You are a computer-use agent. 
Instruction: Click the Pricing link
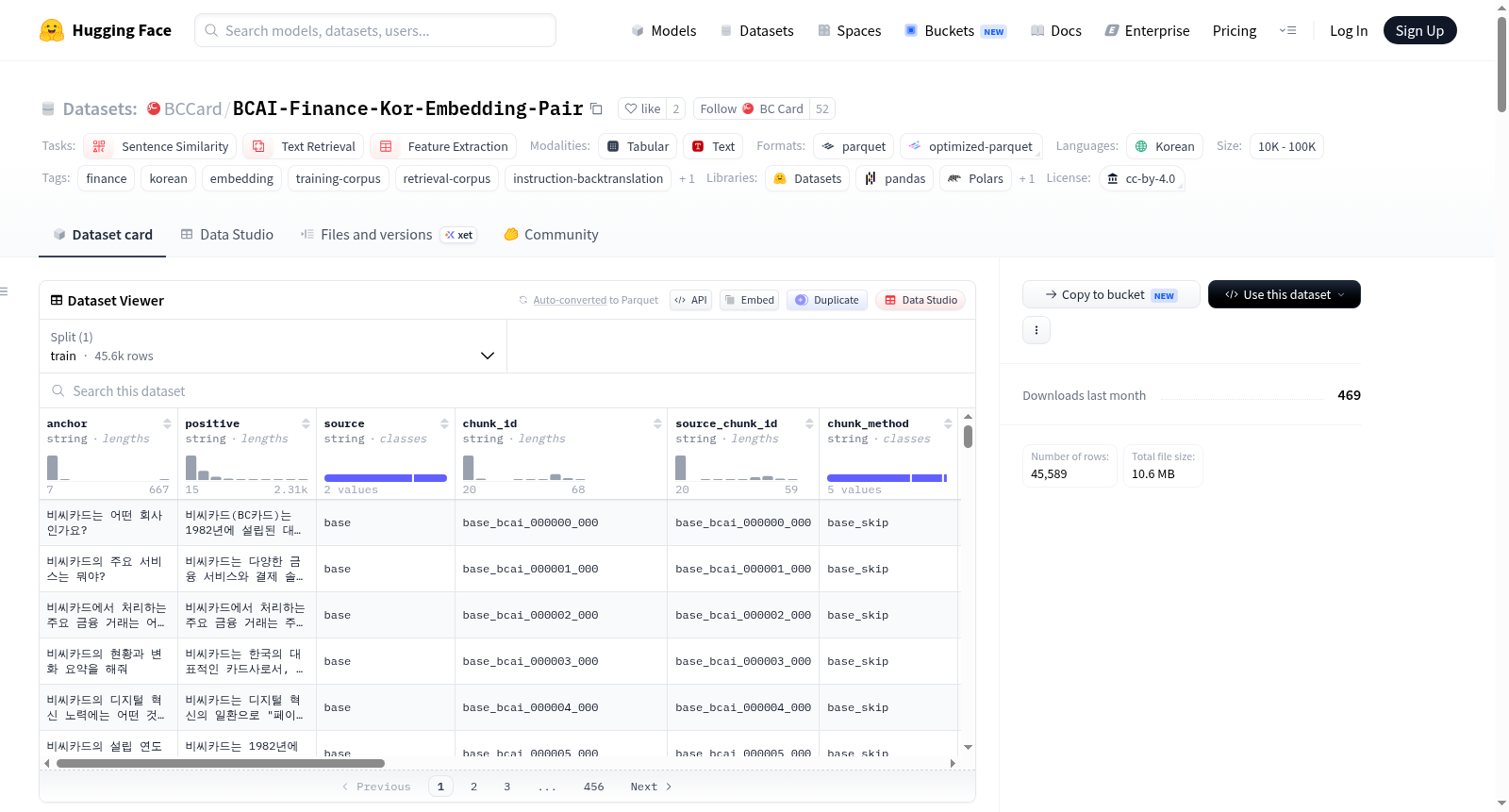point(1235,30)
